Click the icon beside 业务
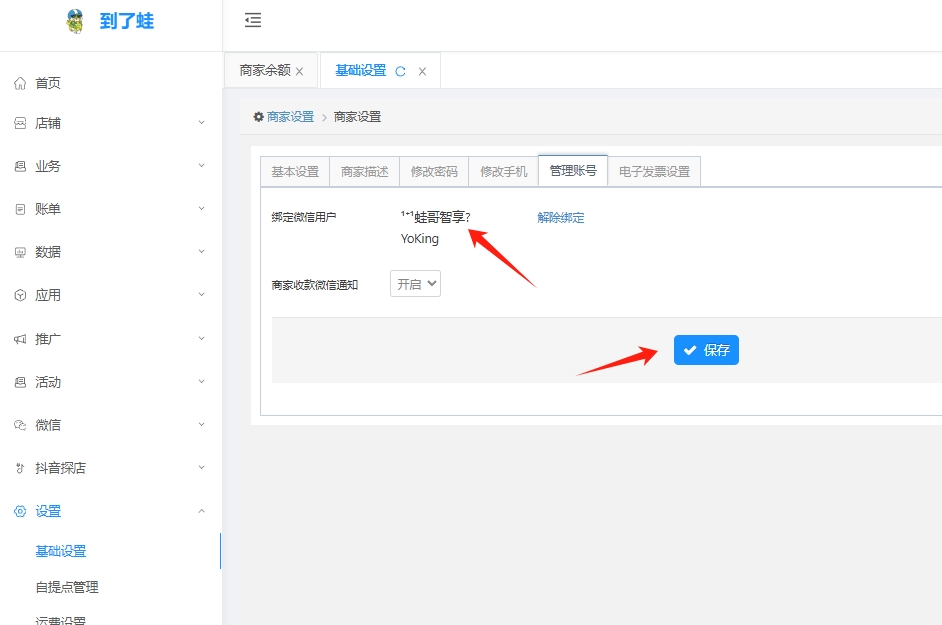942x625 pixels. 20,166
